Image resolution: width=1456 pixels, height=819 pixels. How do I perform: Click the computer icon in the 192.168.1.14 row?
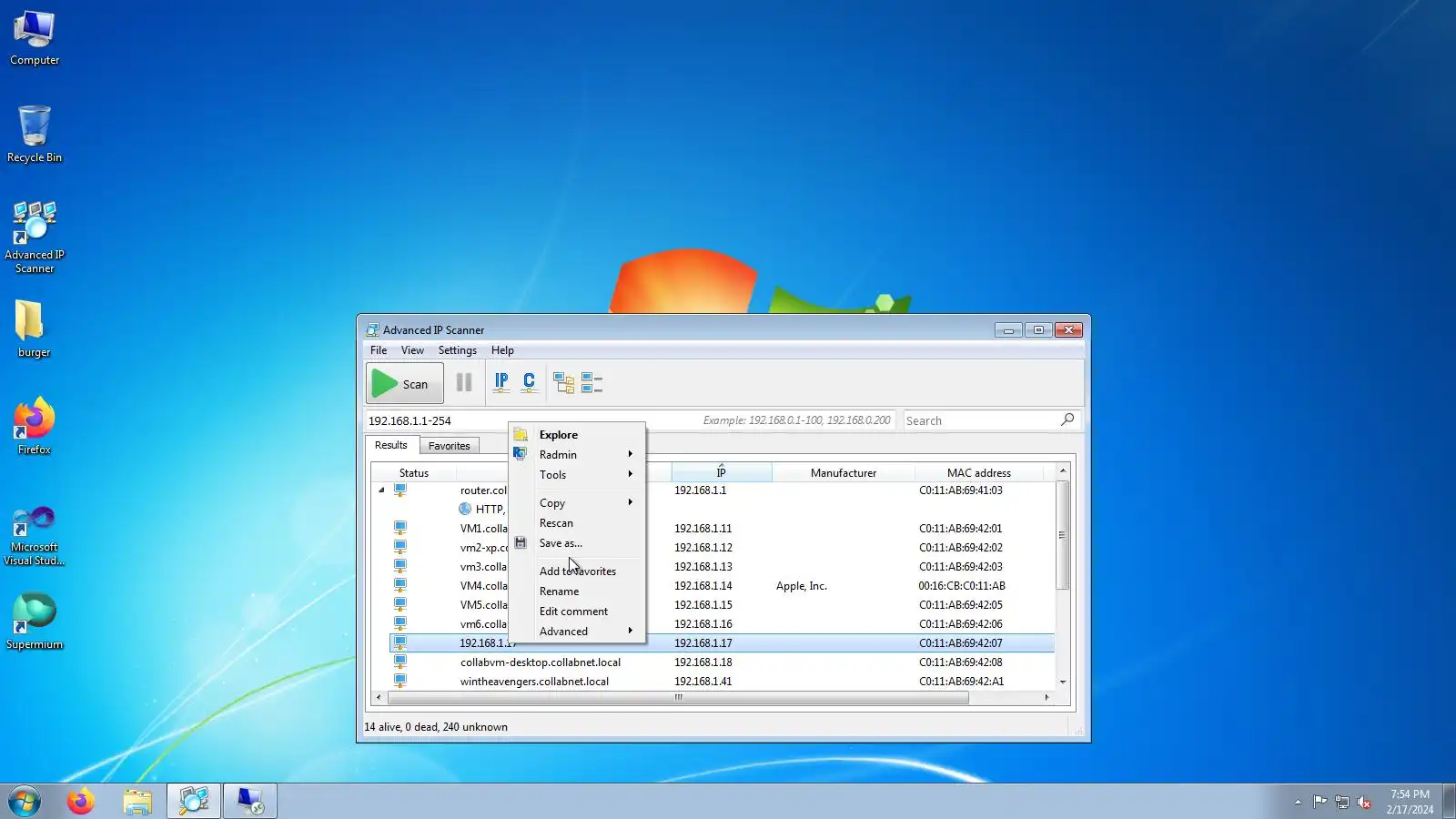point(399,586)
